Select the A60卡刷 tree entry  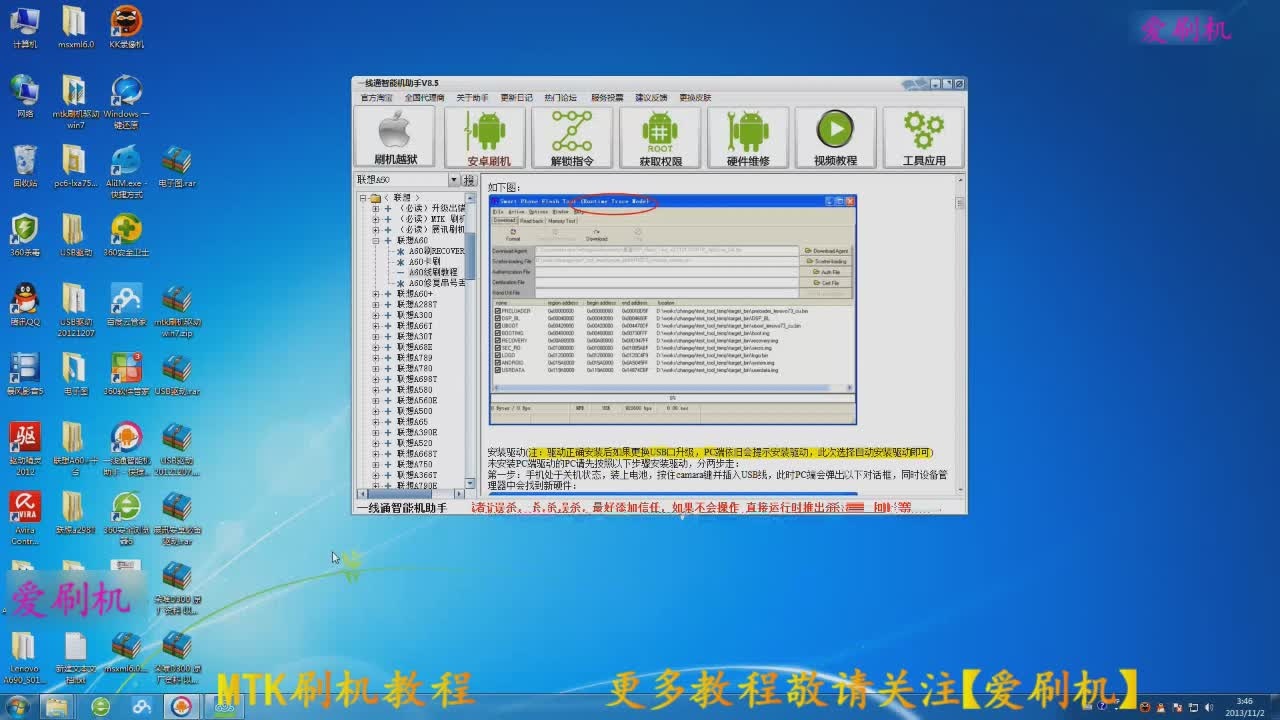point(424,262)
